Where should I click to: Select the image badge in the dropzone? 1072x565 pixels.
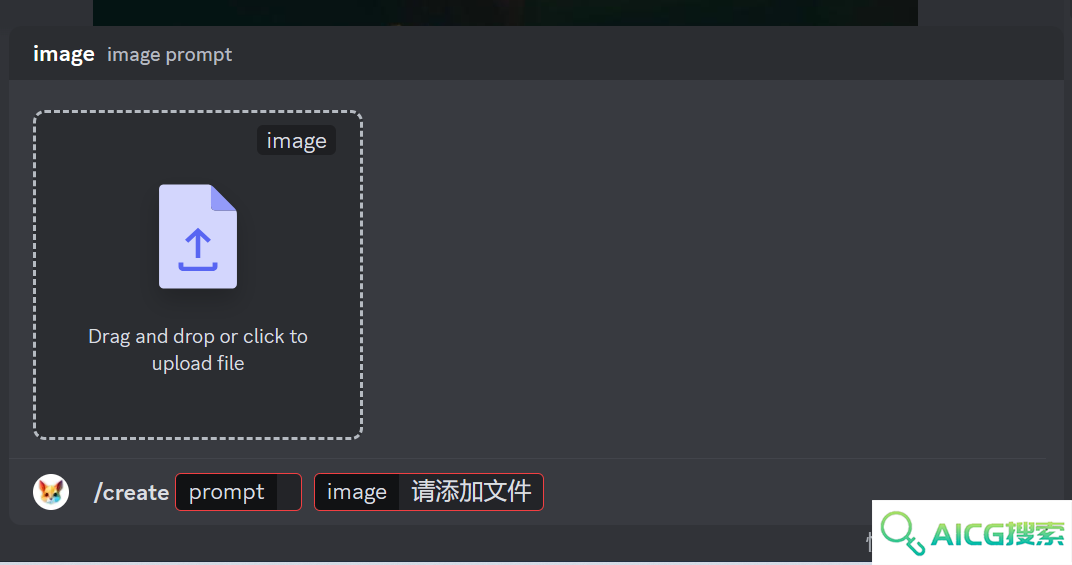[x=297, y=140]
